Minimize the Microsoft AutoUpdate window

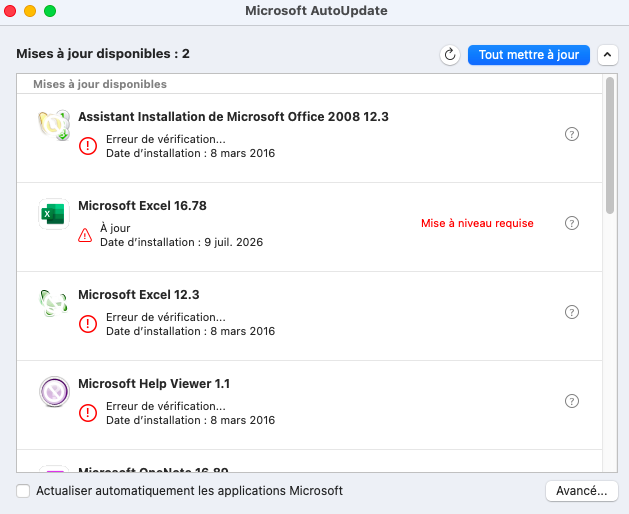30,11
